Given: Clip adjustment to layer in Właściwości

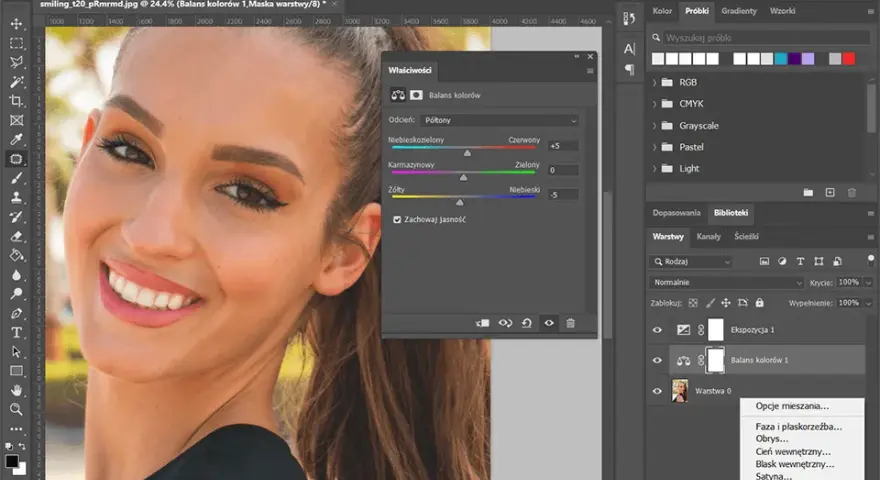Looking at the screenshot, I should (x=483, y=323).
